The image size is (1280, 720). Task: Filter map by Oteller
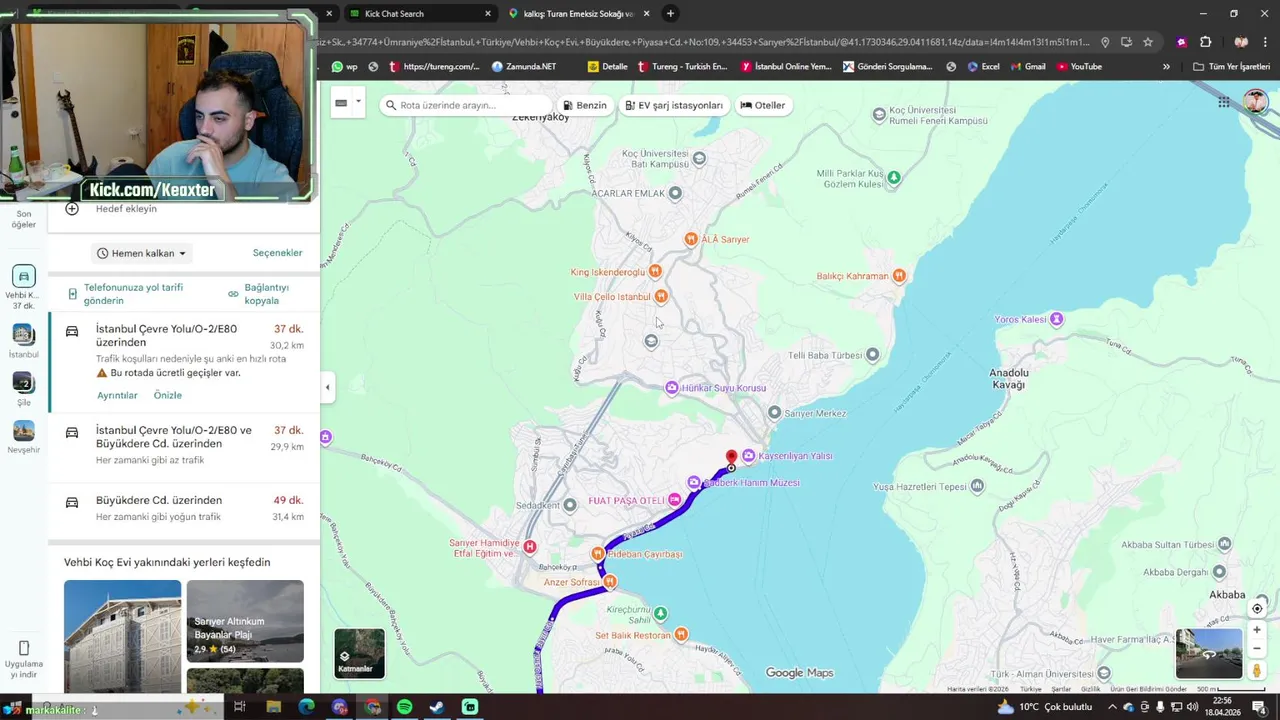pyautogui.click(x=763, y=105)
